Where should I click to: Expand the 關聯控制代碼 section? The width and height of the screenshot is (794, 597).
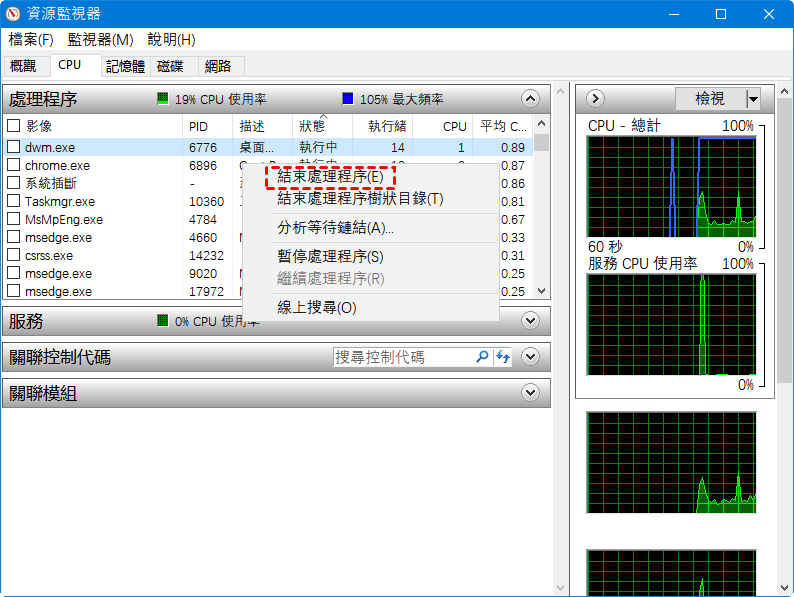click(x=530, y=357)
